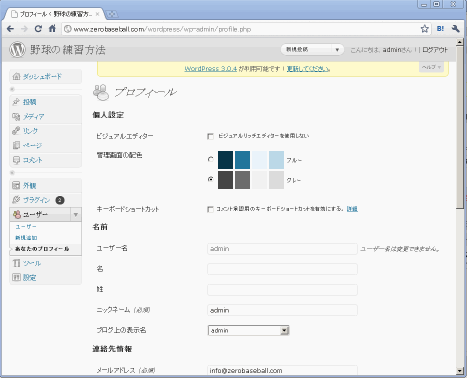Click the page scrollbar up arrow
This screenshot has height=378, width=467.
pyautogui.click(x=460, y=42)
